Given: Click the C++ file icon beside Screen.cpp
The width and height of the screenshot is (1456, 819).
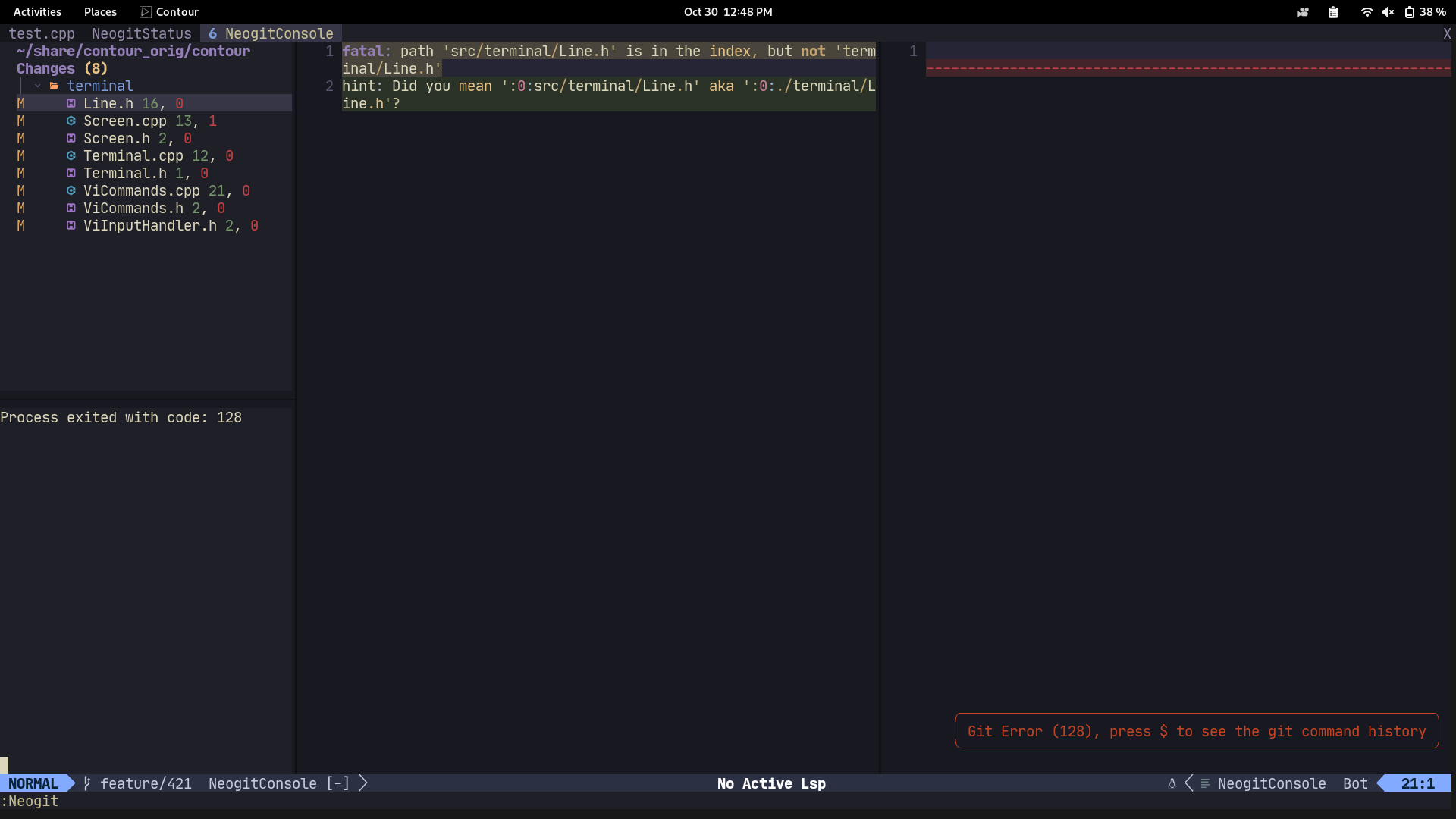Looking at the screenshot, I should [x=71, y=121].
